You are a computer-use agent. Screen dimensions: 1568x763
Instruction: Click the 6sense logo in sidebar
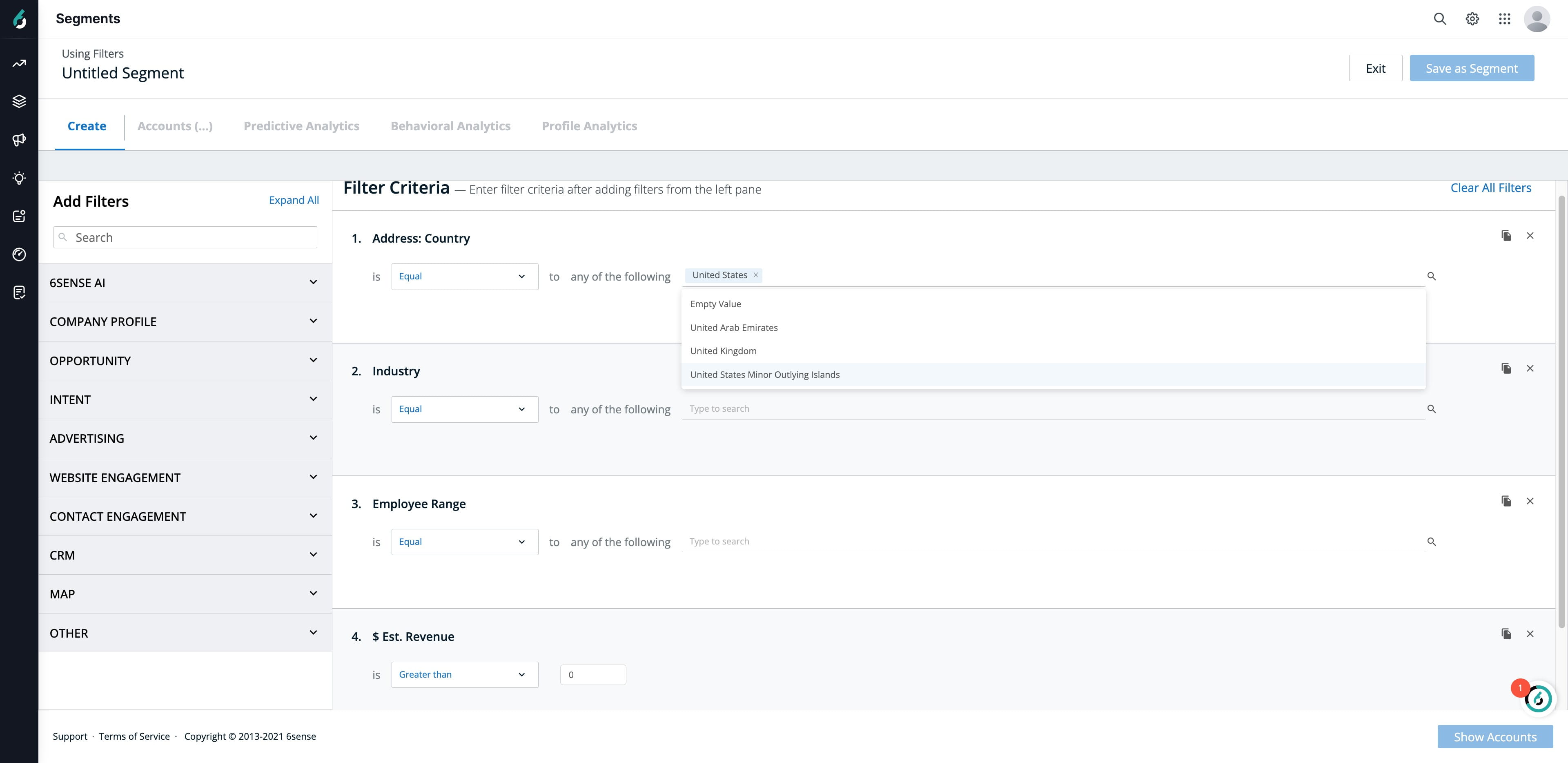[x=20, y=20]
